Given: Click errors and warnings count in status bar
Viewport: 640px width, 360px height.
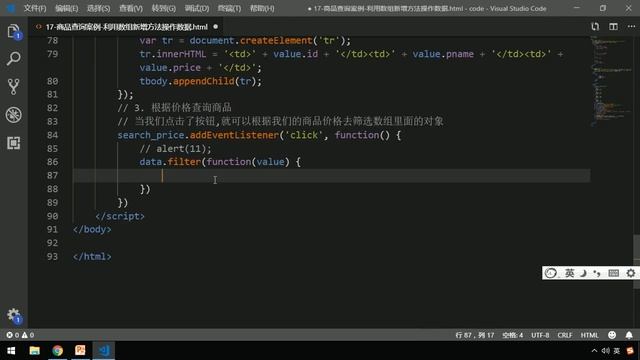Looking at the screenshot, I should pos(20,335).
